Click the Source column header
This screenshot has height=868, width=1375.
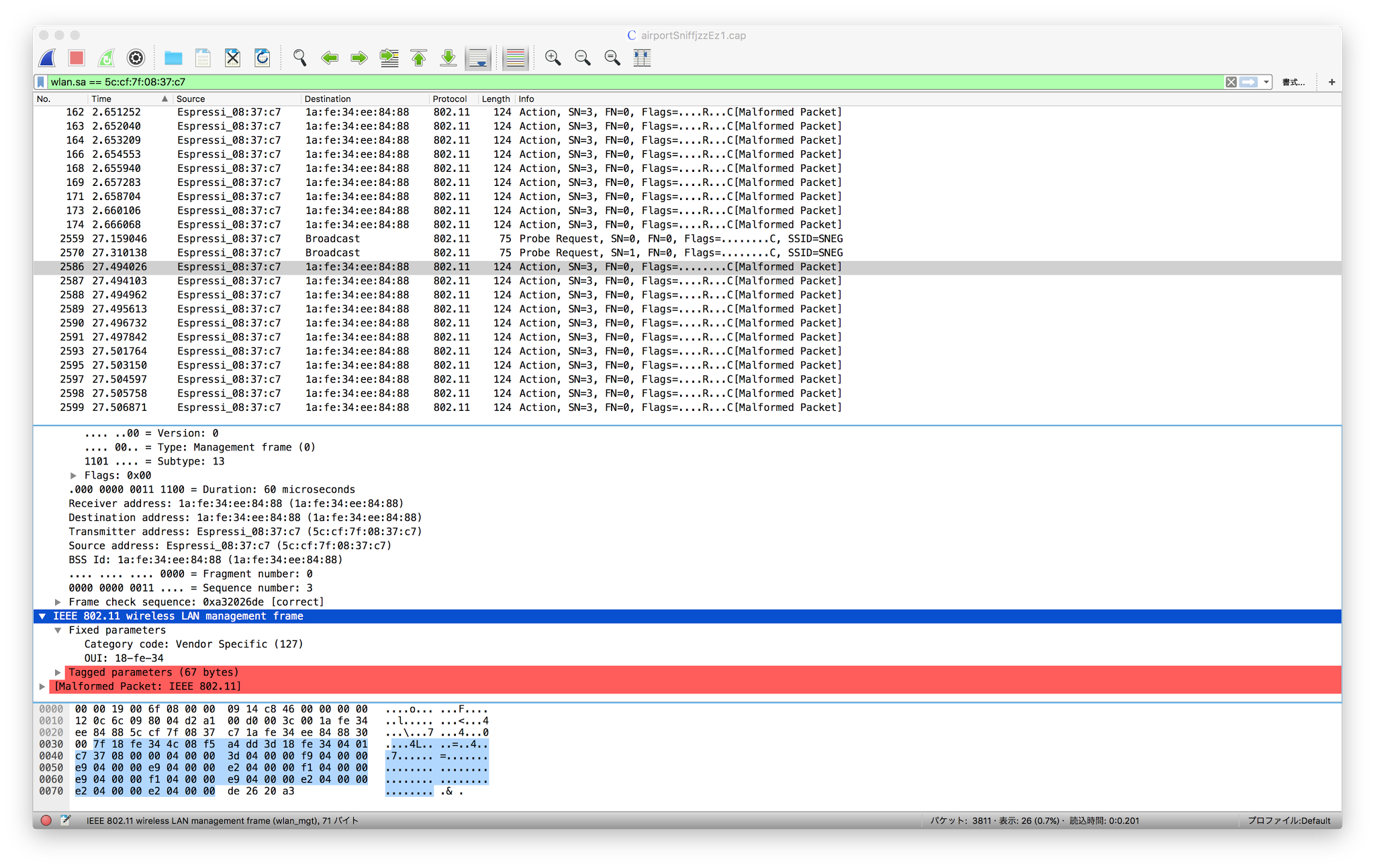[x=191, y=99]
